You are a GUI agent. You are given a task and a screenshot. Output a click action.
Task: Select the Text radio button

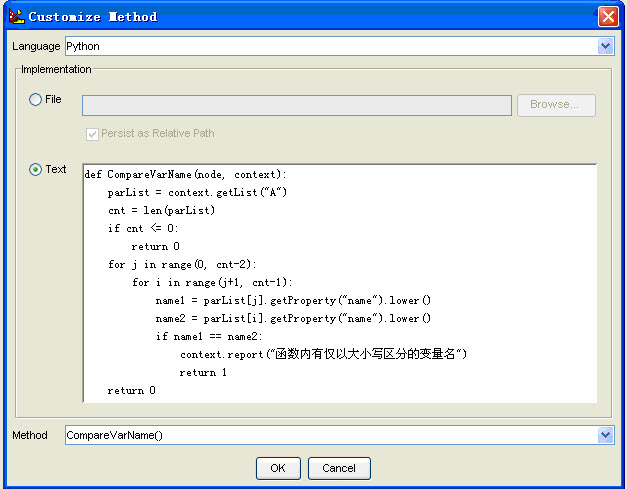coord(35,170)
